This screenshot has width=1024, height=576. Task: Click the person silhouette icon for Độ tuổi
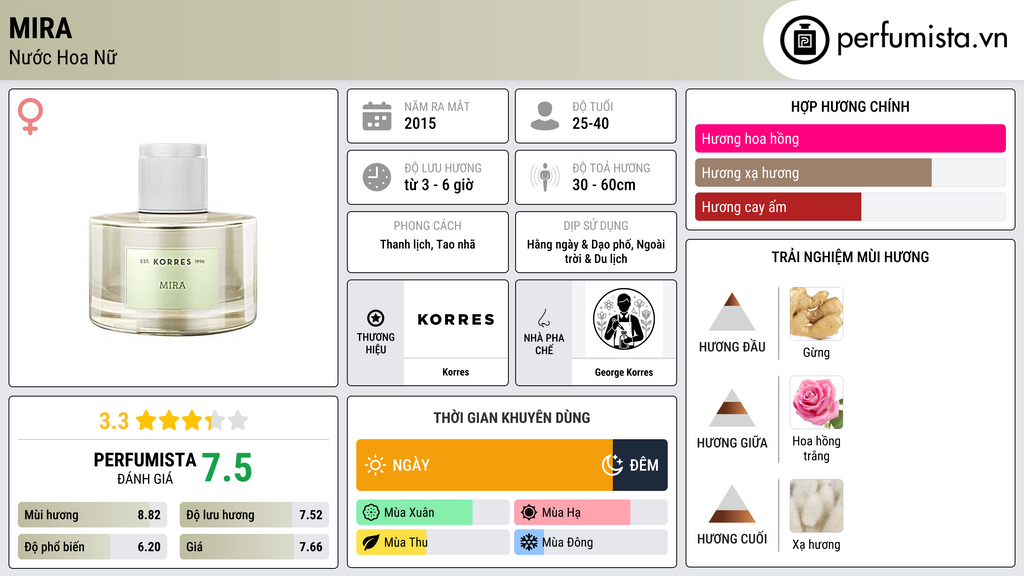tap(545, 116)
